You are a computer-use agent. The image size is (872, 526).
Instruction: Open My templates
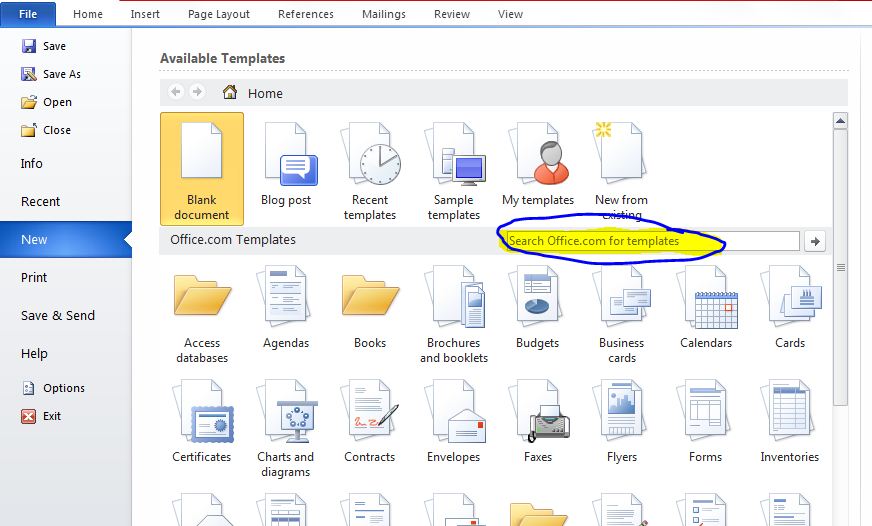(538, 164)
